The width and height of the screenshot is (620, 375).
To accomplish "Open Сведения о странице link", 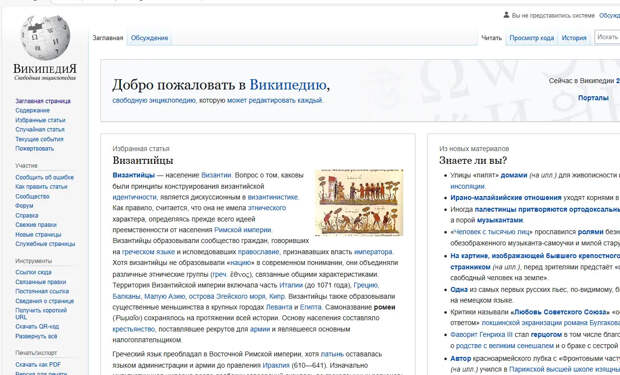I will tap(44, 301).
